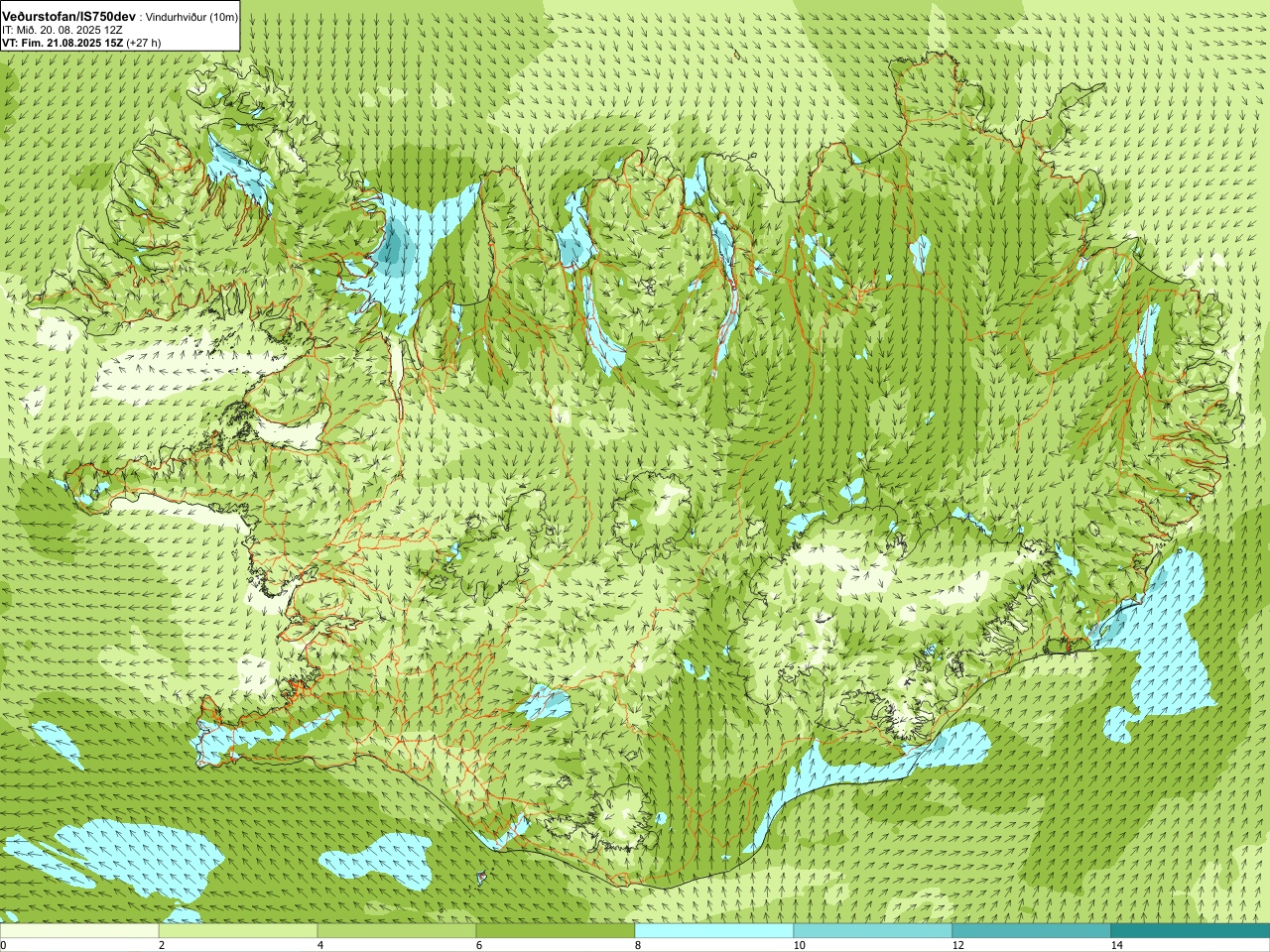Select the medium green 4–6 legend segment

[397, 931]
